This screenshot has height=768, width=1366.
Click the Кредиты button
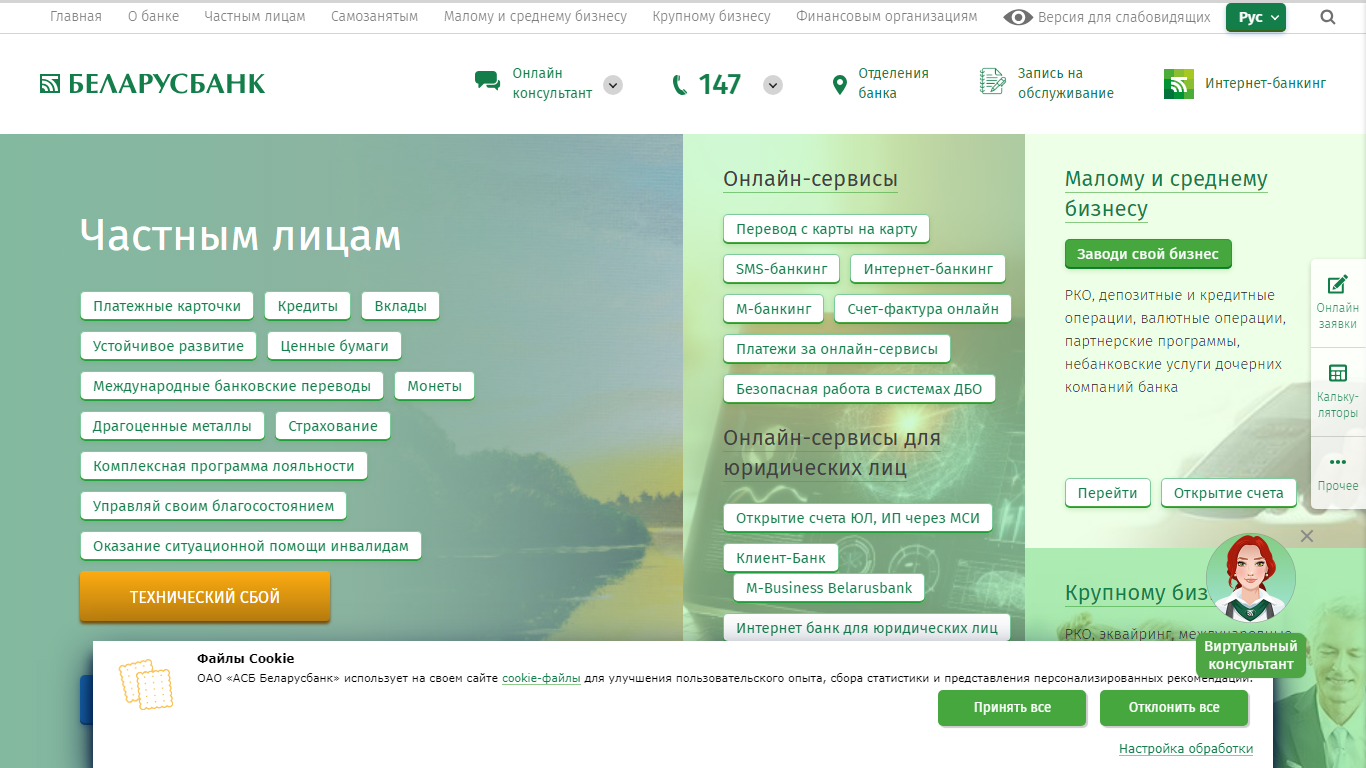pos(308,306)
